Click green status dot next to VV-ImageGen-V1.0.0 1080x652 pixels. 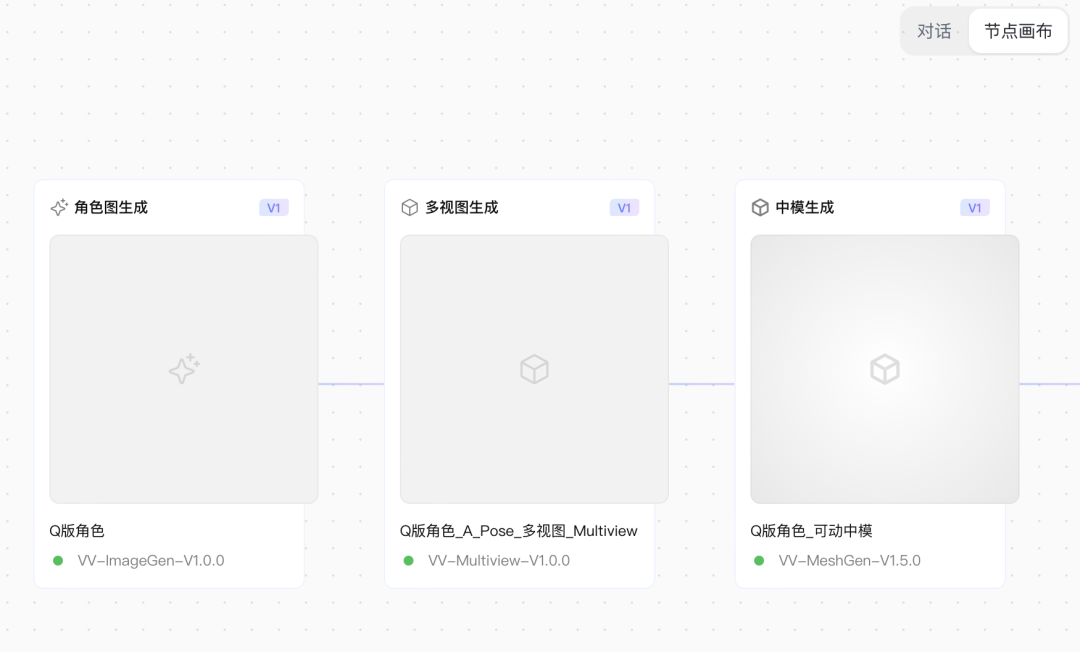pyautogui.click(x=59, y=560)
